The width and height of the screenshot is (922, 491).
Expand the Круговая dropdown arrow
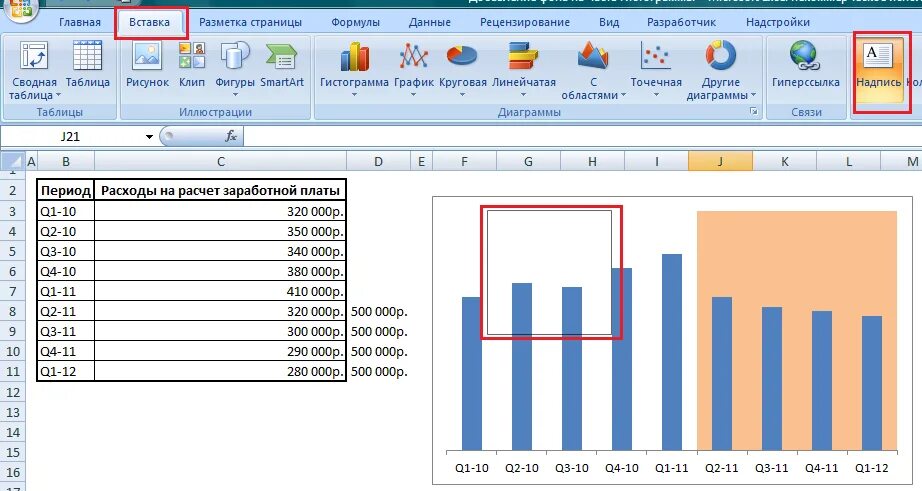click(462, 95)
